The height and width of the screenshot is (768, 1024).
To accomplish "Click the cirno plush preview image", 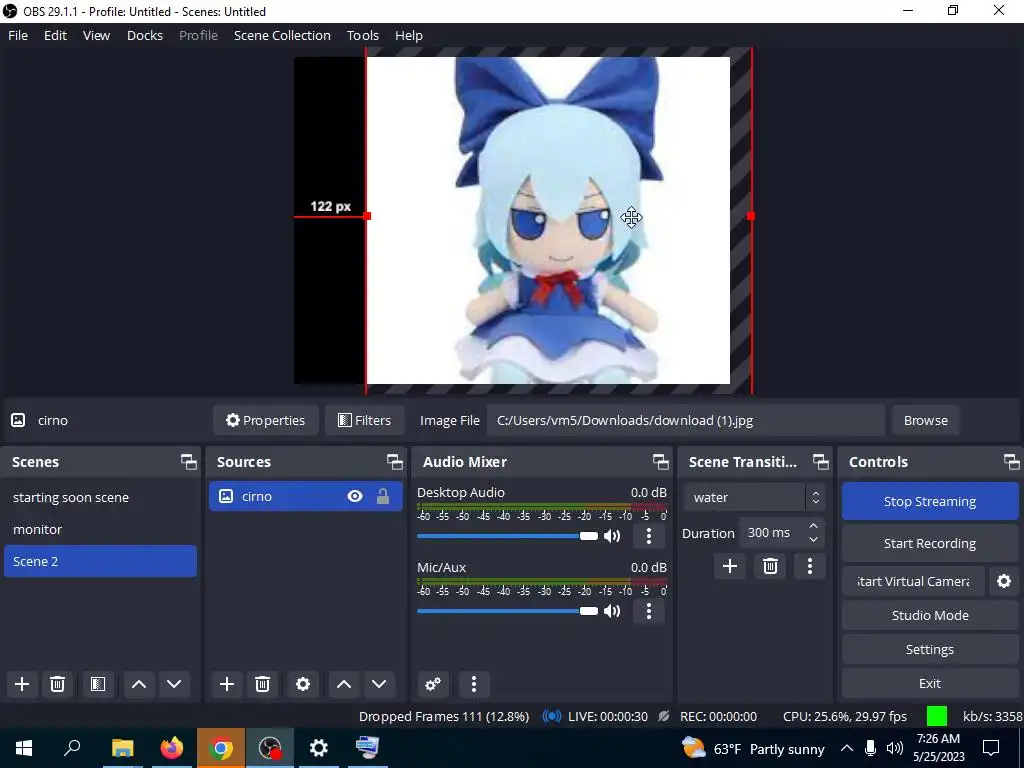I will (547, 220).
